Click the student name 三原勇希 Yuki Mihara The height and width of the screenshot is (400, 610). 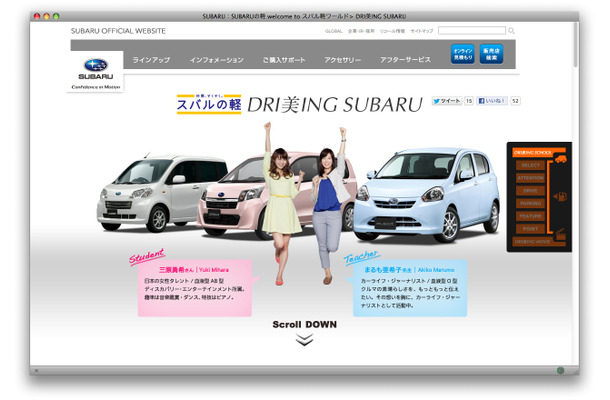tap(194, 270)
